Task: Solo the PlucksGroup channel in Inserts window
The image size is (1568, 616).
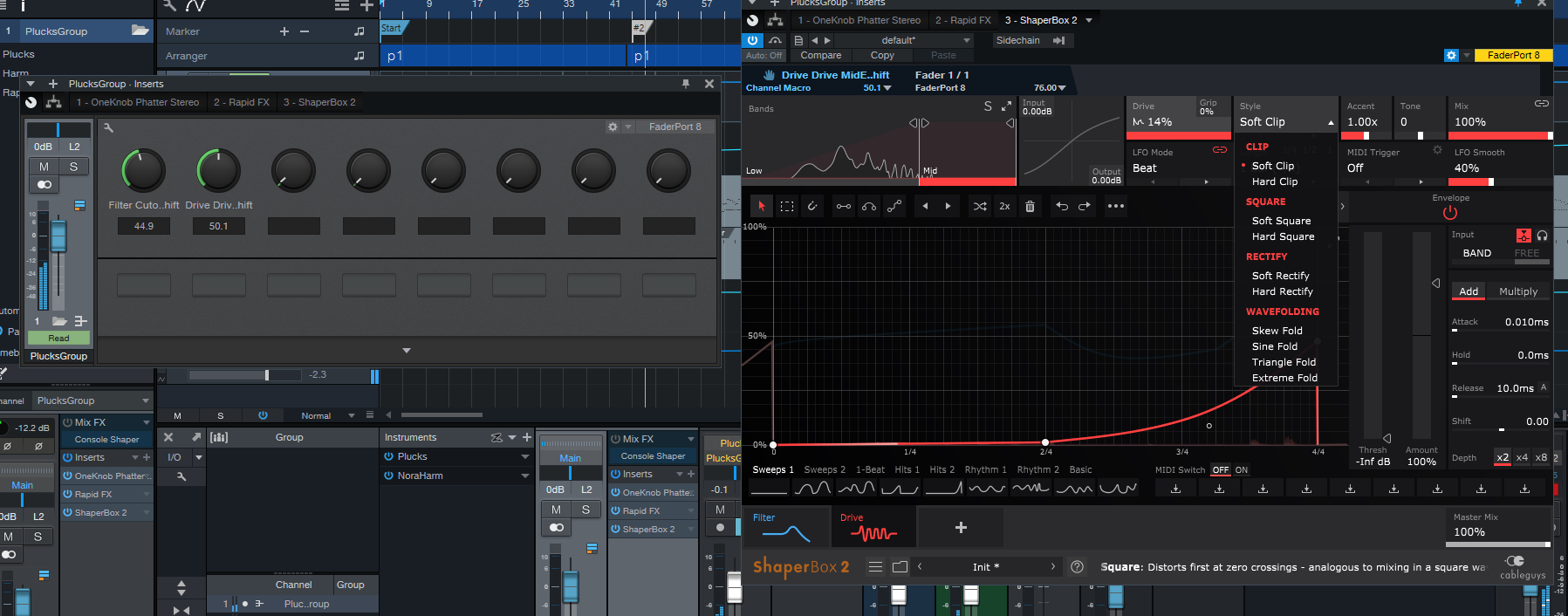Action: click(x=73, y=167)
